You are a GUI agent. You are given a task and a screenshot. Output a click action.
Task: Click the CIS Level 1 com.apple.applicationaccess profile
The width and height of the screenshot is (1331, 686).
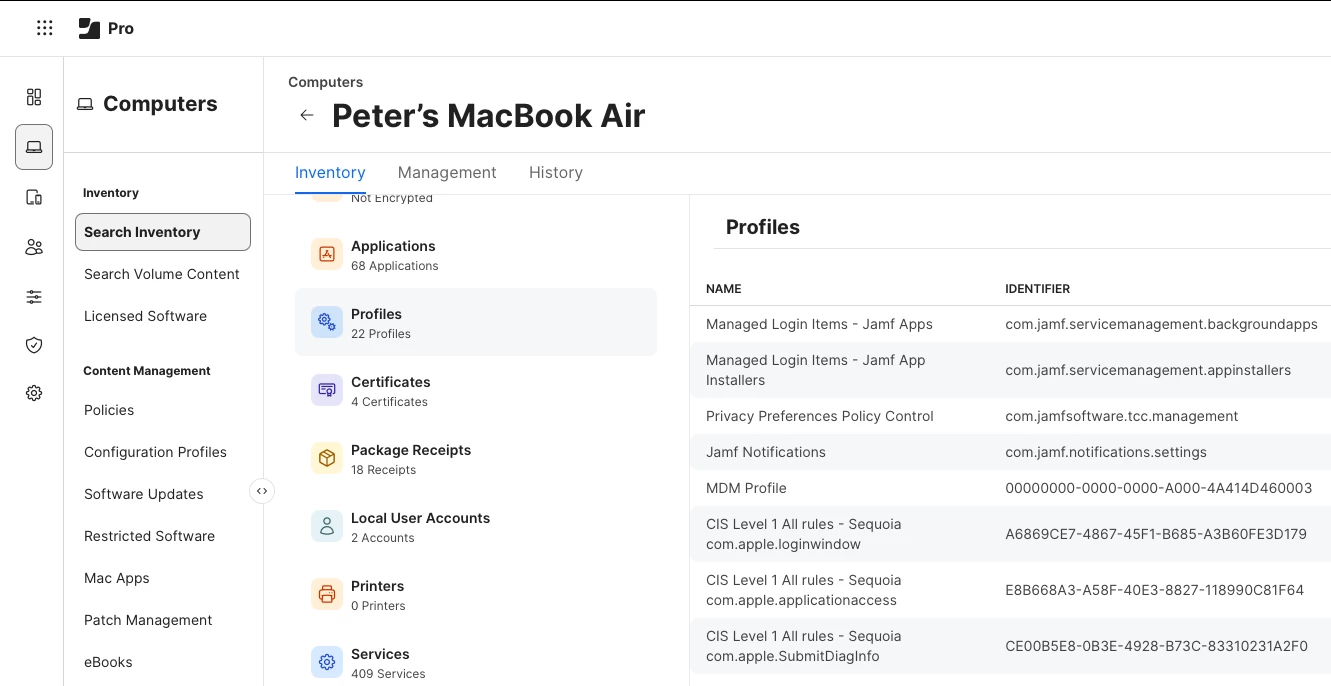[804, 590]
